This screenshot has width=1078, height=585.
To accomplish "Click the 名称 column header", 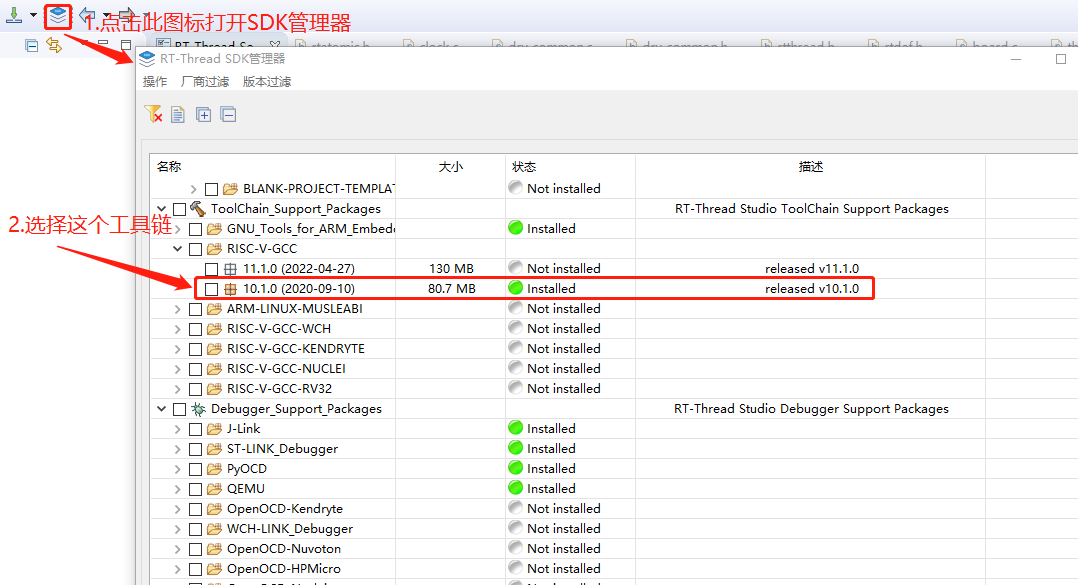I will [169, 166].
